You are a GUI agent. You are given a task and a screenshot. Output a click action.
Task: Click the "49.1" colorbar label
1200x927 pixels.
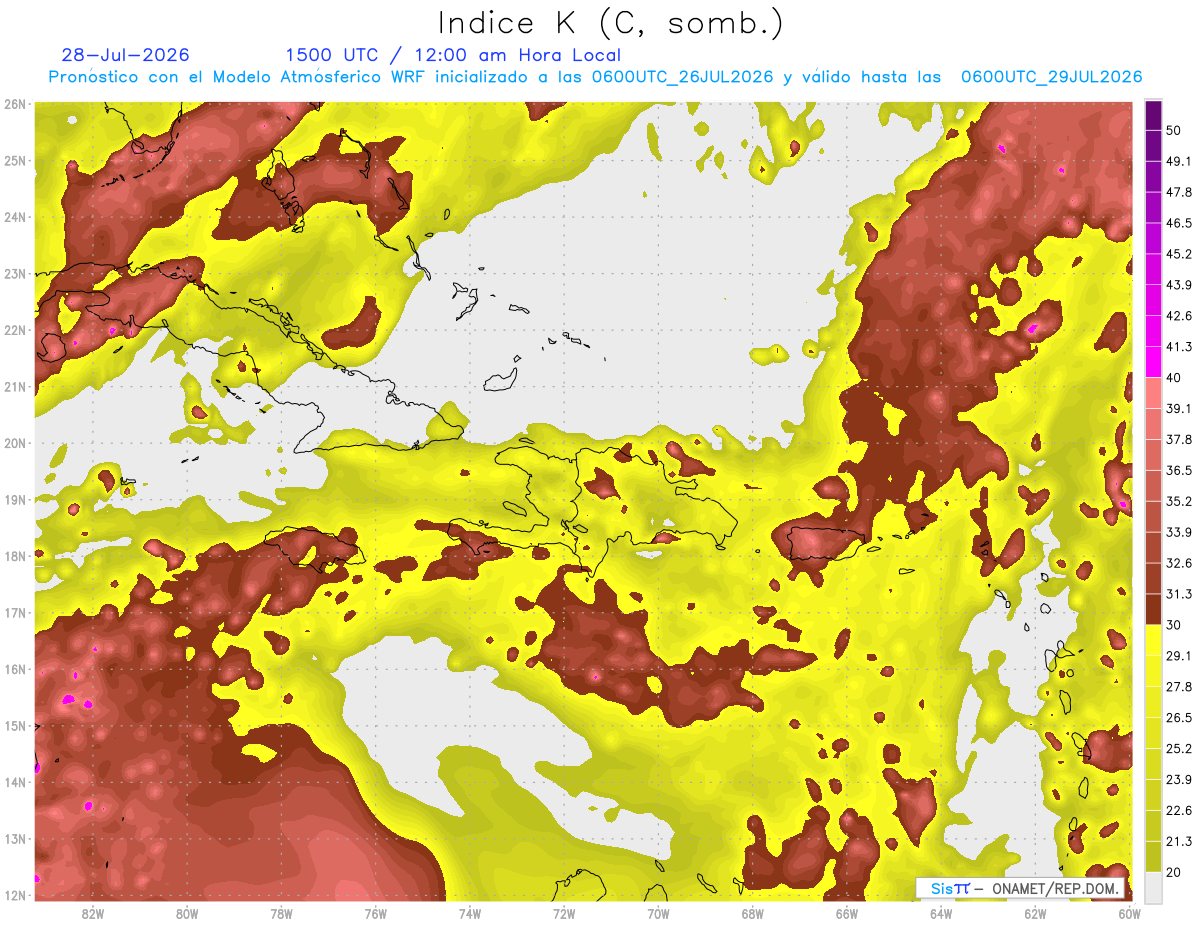click(x=1178, y=161)
